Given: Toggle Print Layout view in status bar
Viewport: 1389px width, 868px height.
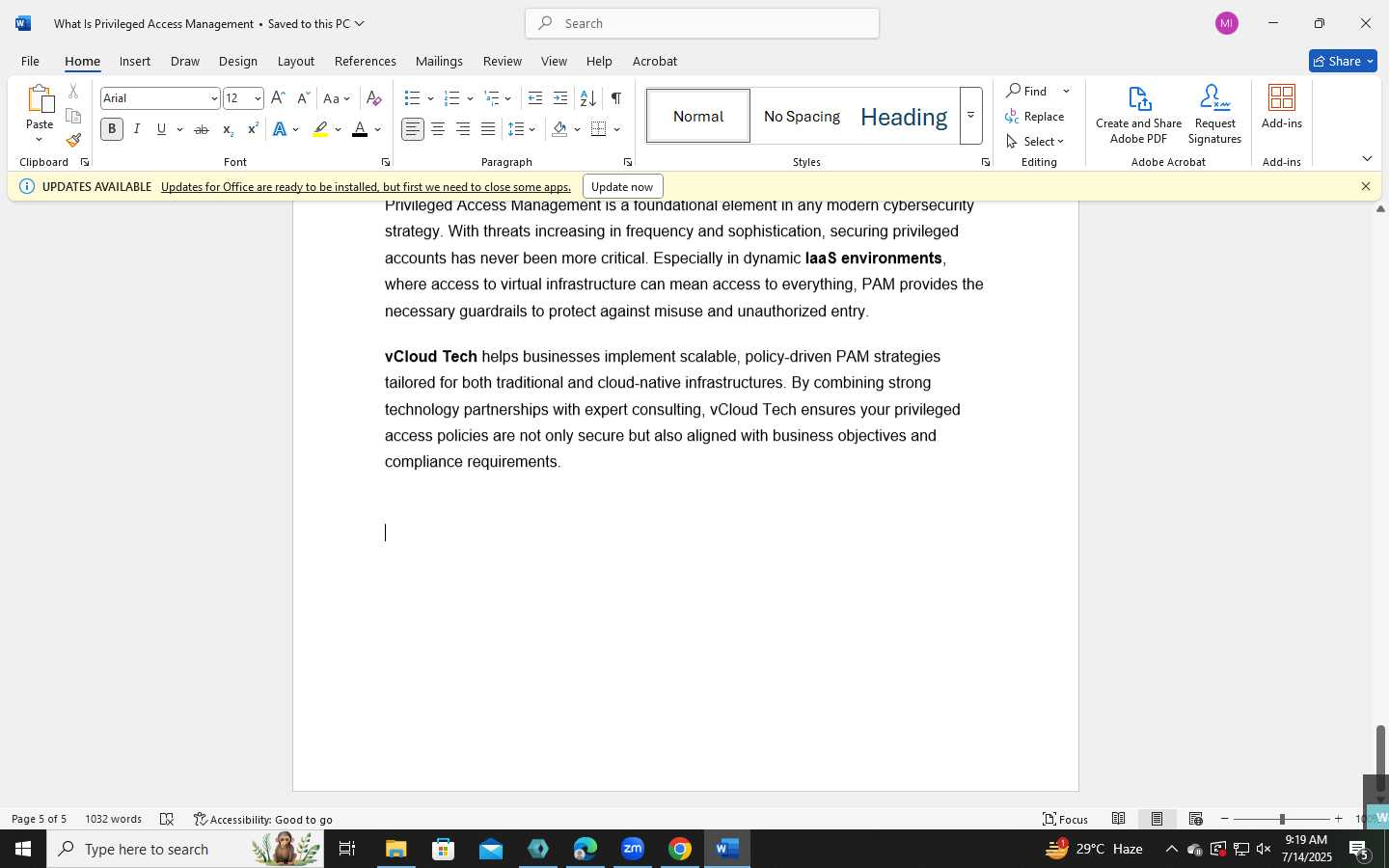Looking at the screenshot, I should pos(1157,819).
